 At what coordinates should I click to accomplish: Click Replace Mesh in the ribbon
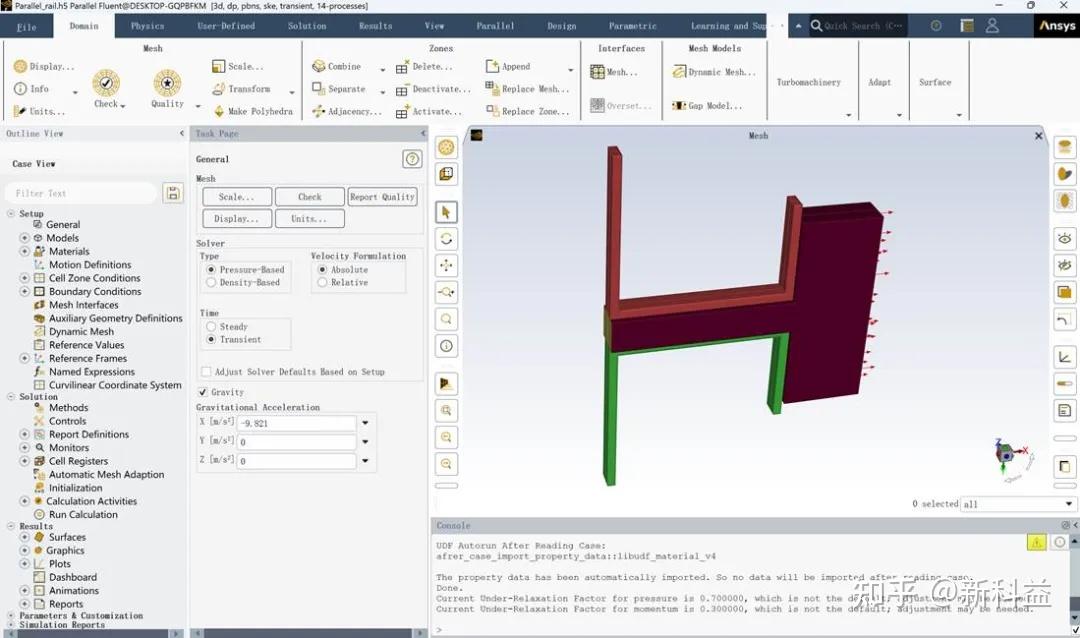[528, 89]
